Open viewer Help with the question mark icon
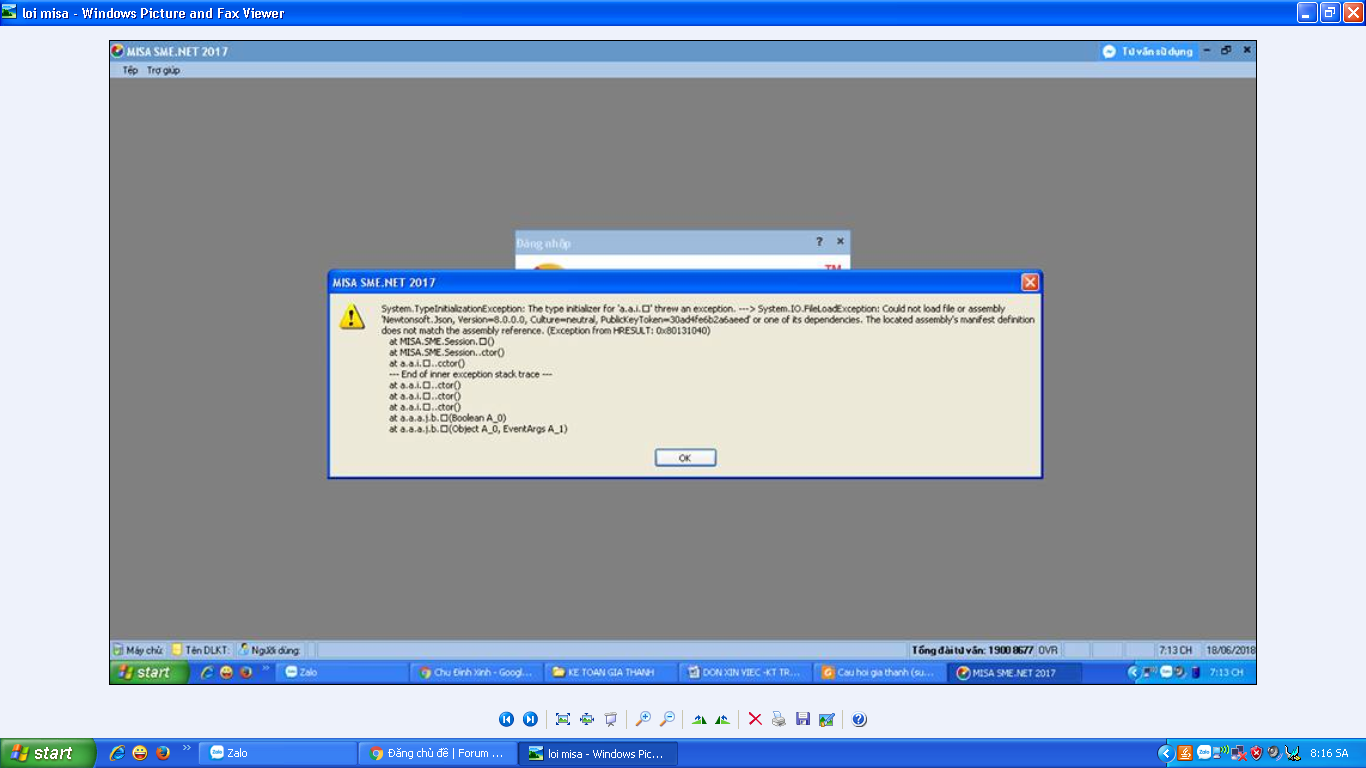 [859, 719]
